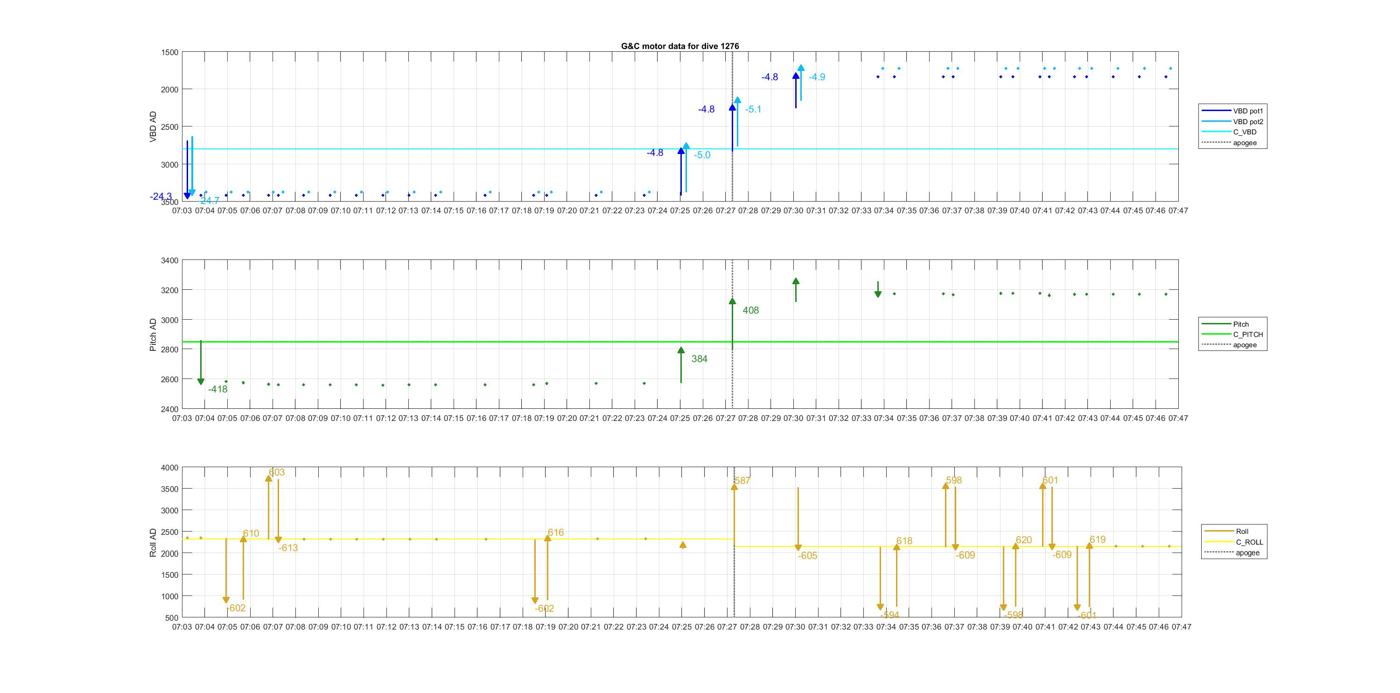Screen dimensions: 1400x693
Task: Click the '620' roll value label
Action: click(1024, 540)
